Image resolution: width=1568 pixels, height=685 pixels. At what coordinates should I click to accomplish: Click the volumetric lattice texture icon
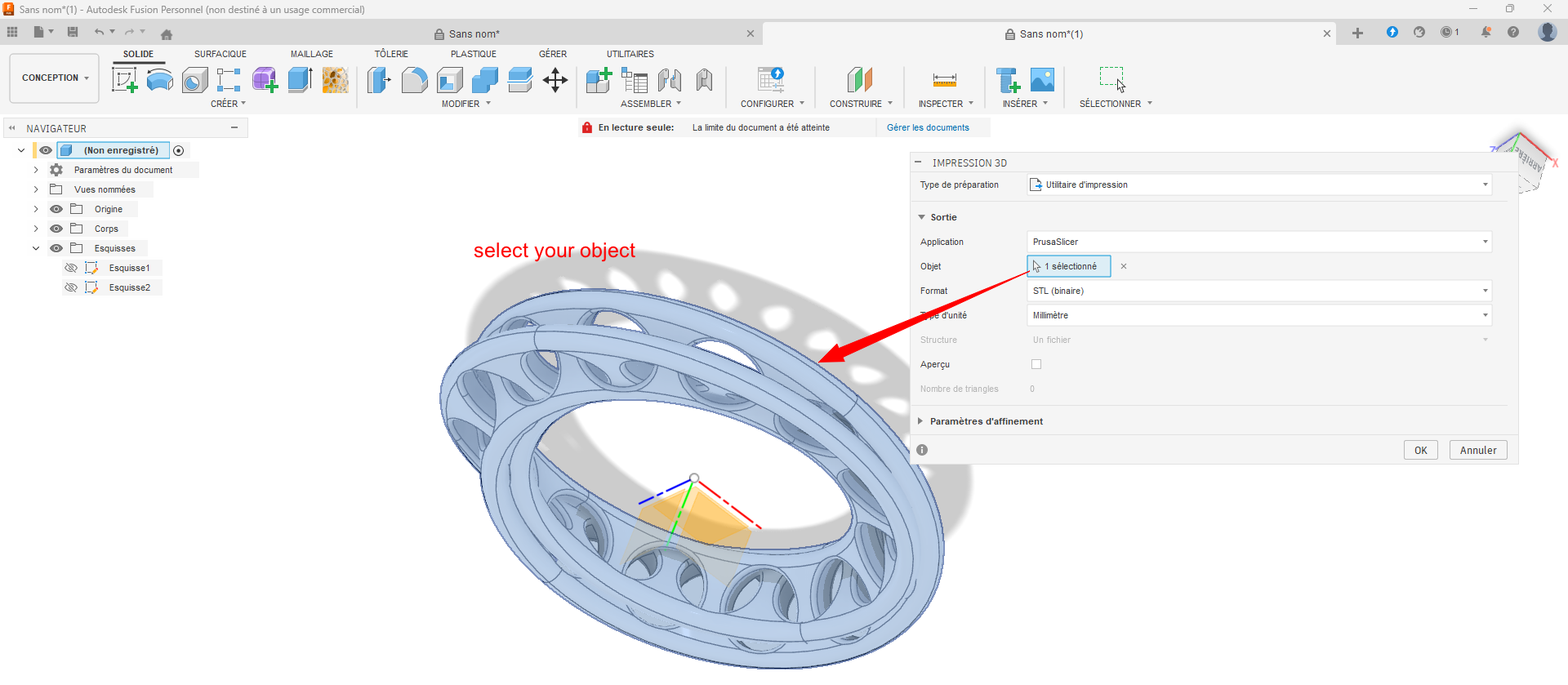pos(336,79)
